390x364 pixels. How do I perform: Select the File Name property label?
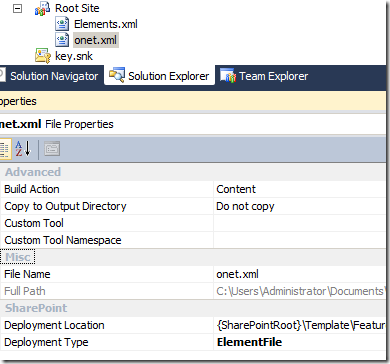point(27,274)
